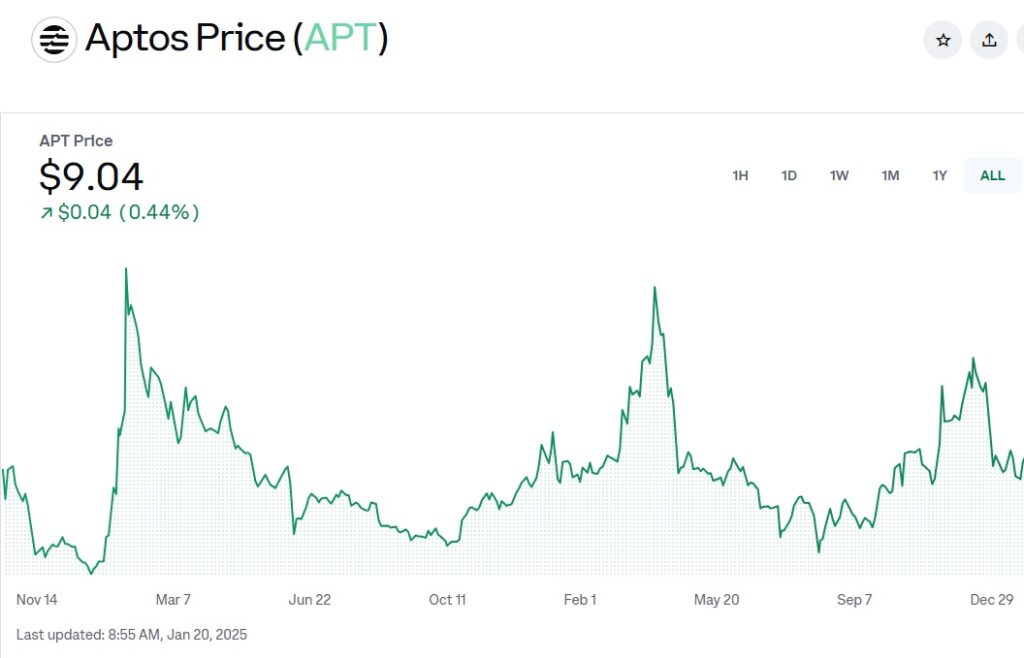Choose the ALL time range
This screenshot has width=1024, height=658.
pyautogui.click(x=992, y=175)
